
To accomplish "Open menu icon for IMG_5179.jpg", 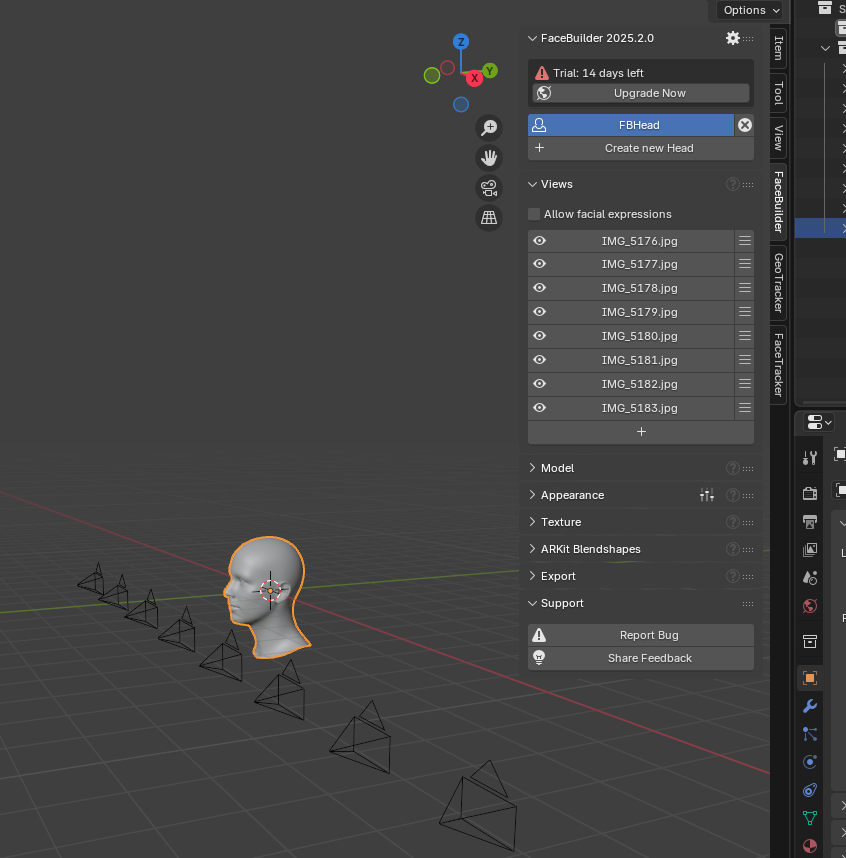I will point(744,312).
